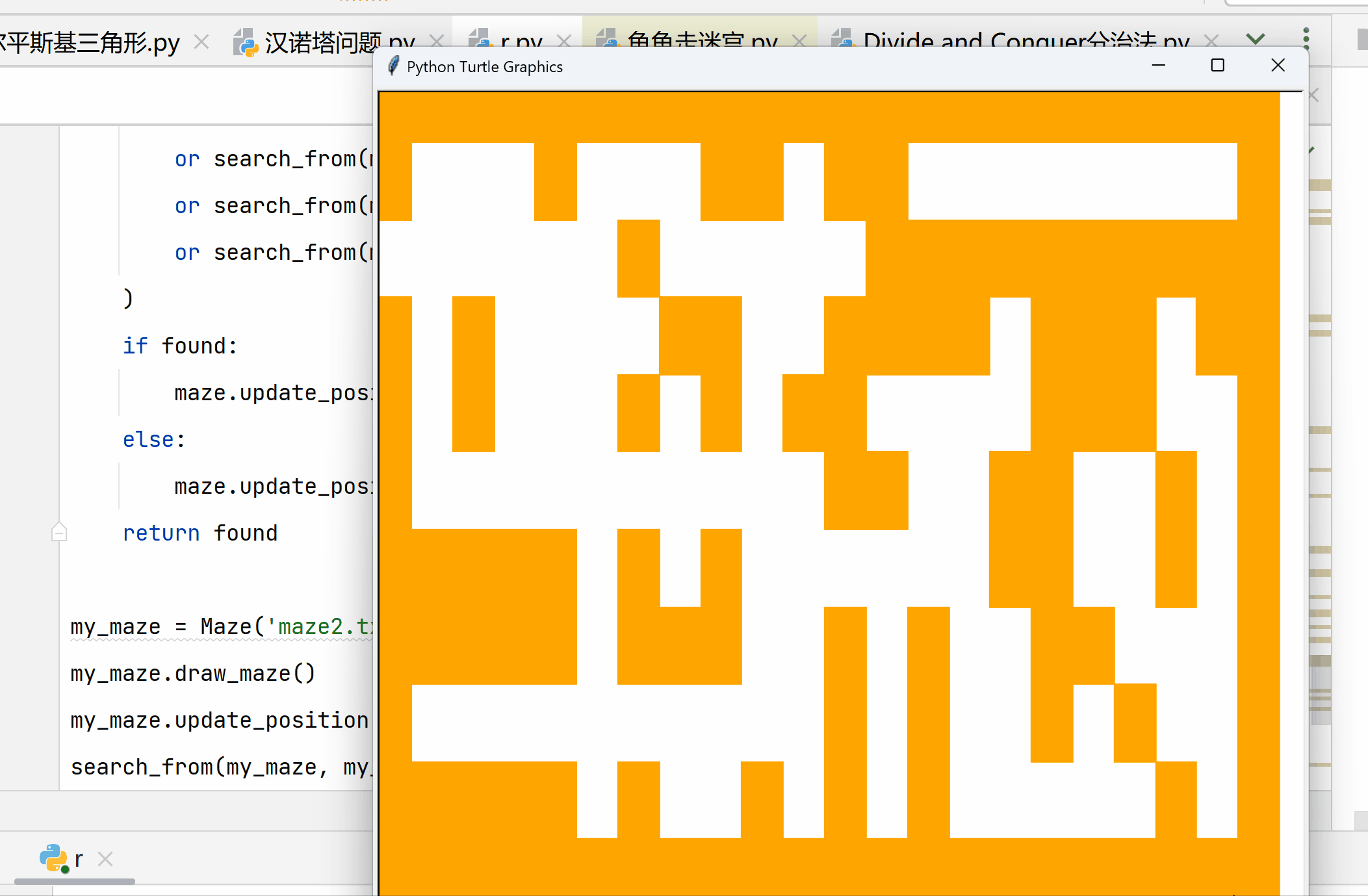This screenshot has height=896, width=1368.
Task: Click the Python icon in the run tab
Action: point(53,858)
